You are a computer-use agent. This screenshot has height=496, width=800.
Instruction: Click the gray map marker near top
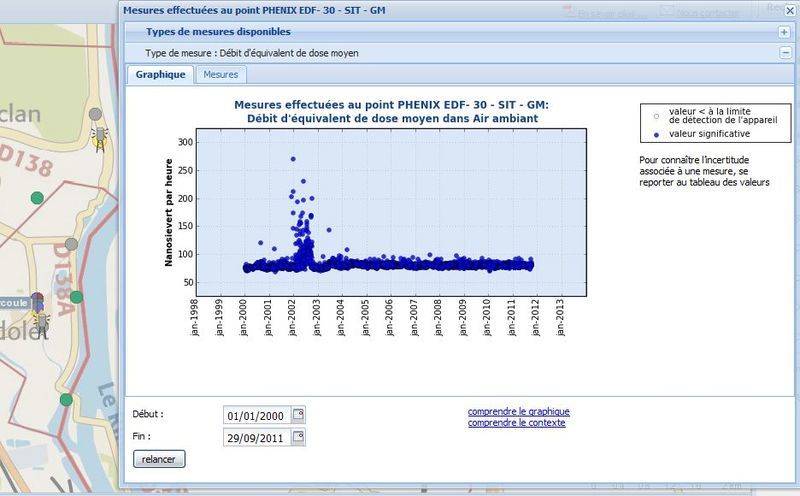(x=95, y=115)
